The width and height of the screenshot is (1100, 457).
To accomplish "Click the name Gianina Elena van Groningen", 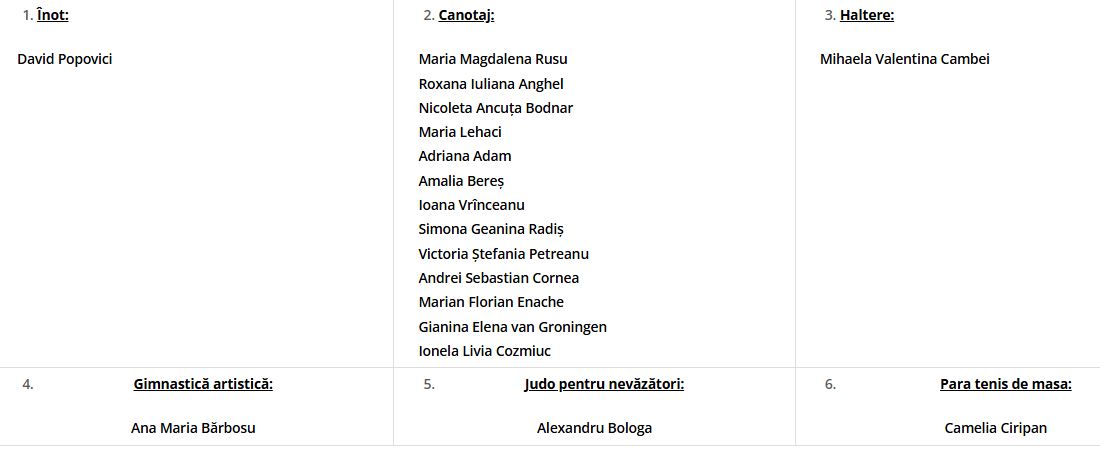I will tap(513, 327).
